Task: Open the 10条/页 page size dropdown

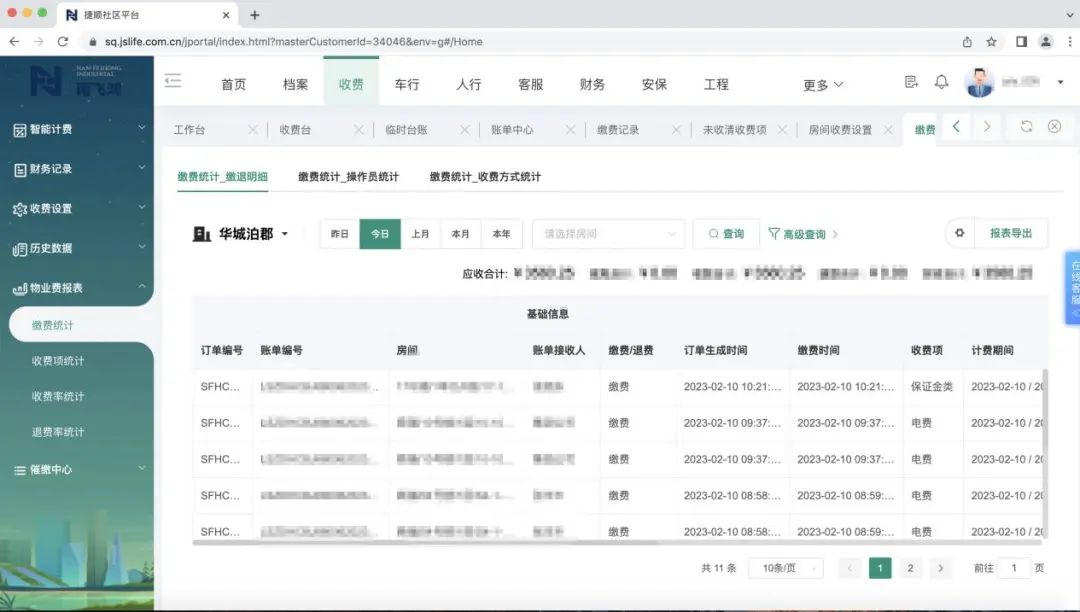Action: [x=786, y=567]
